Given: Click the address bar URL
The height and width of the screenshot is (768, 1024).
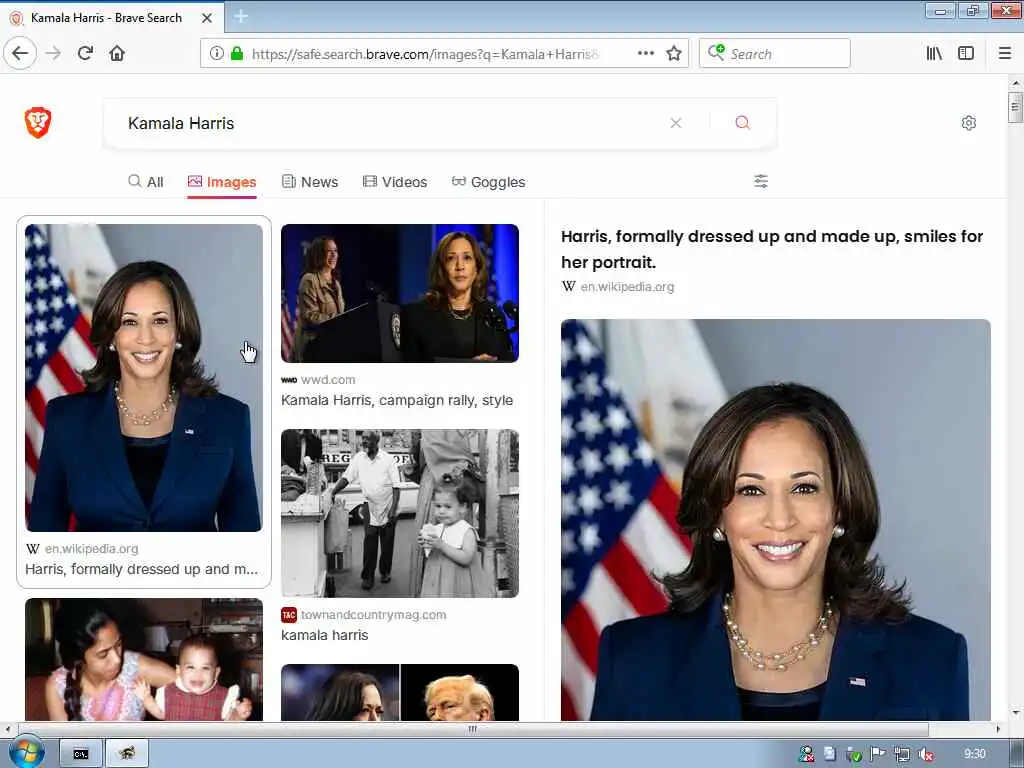Looking at the screenshot, I should pyautogui.click(x=426, y=54).
